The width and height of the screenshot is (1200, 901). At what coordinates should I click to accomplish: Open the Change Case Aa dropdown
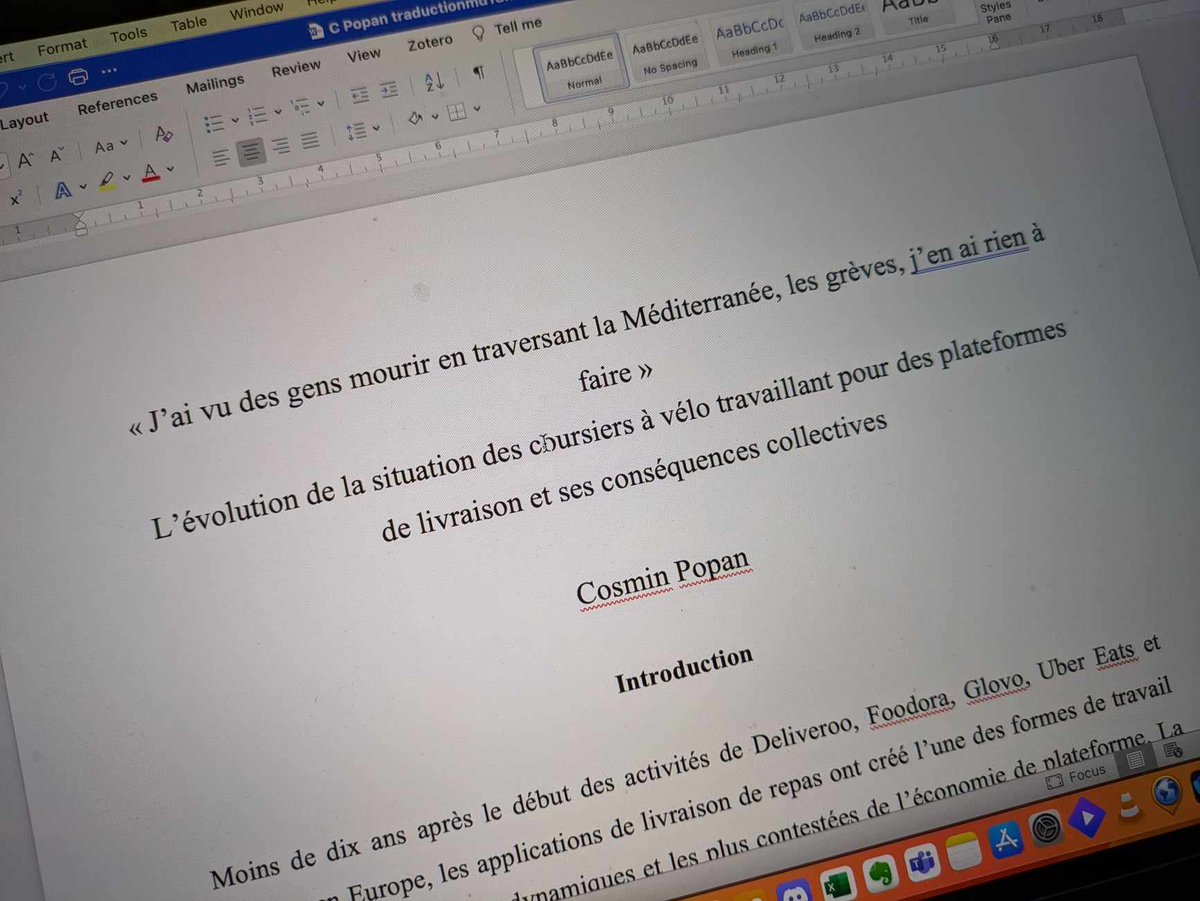pos(110,145)
